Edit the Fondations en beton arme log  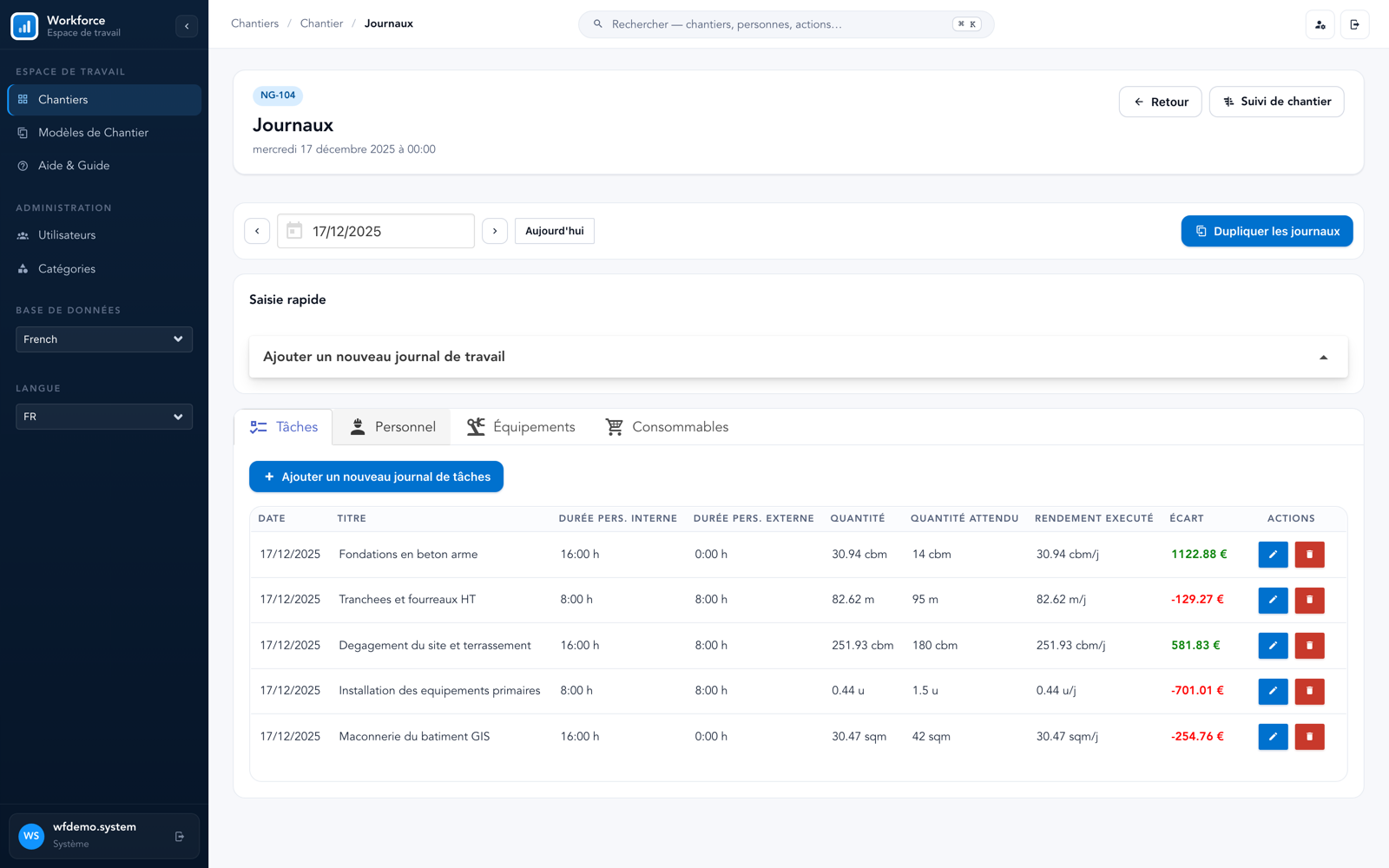coord(1273,555)
